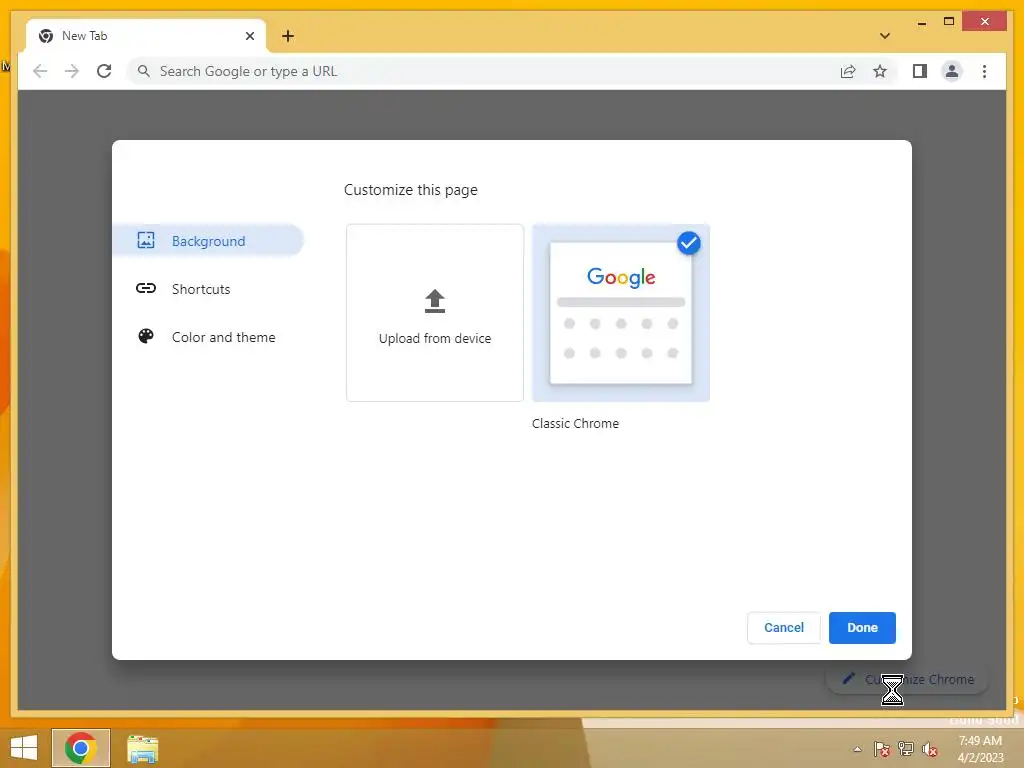Viewport: 1024px width, 768px height.
Task: Cancel the customize dialog
Action: [x=784, y=628]
